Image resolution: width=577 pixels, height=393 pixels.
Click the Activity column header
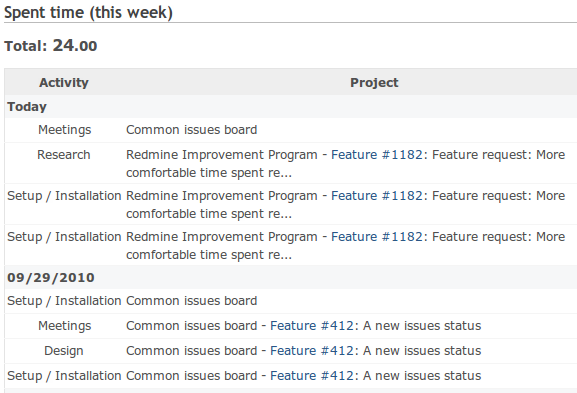pyautogui.click(x=64, y=82)
